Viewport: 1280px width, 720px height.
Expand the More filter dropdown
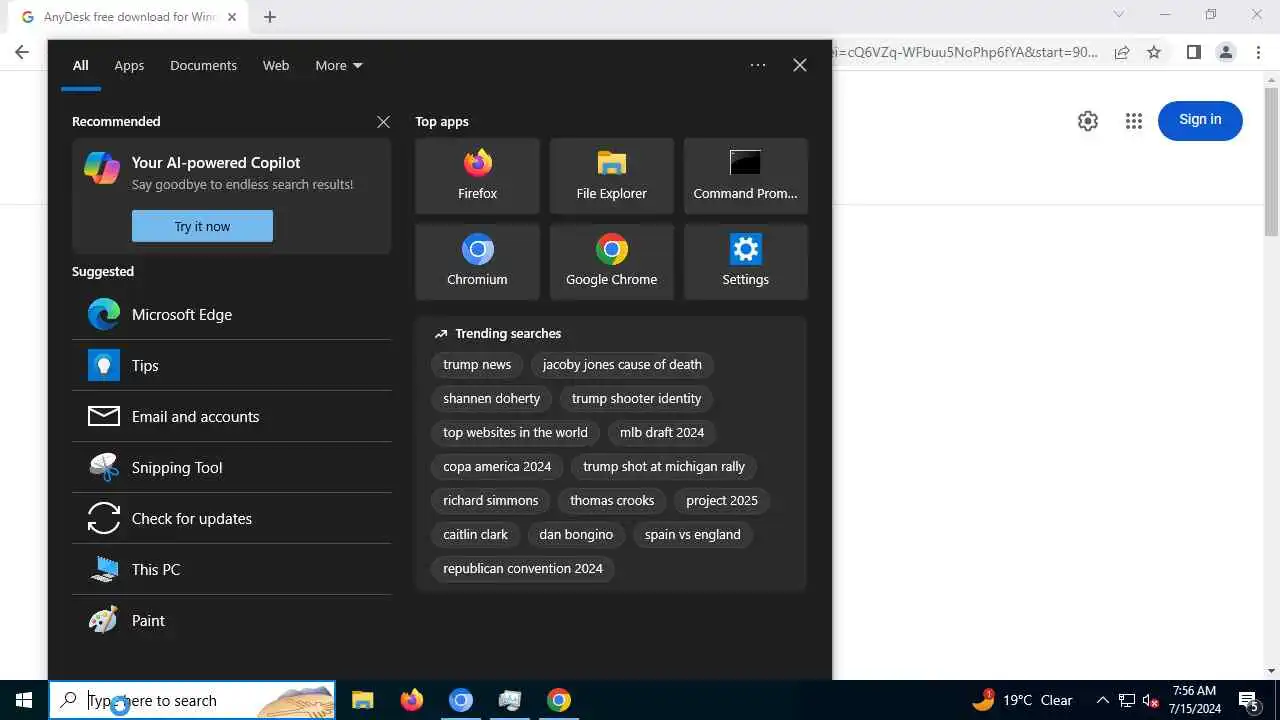[x=339, y=65]
